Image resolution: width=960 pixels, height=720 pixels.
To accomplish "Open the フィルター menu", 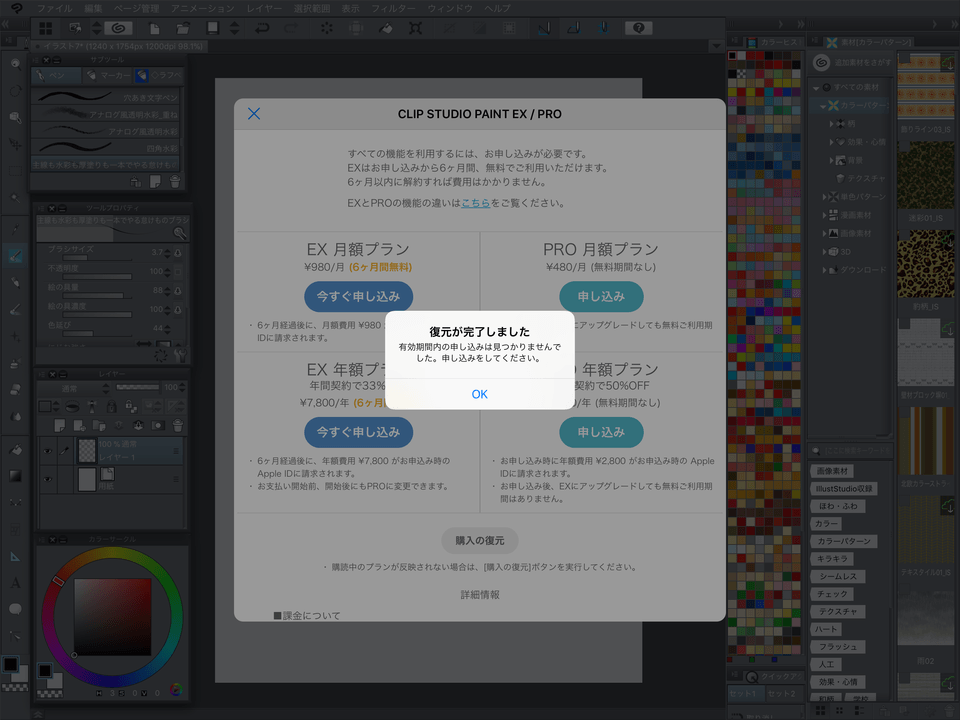I will [393, 8].
